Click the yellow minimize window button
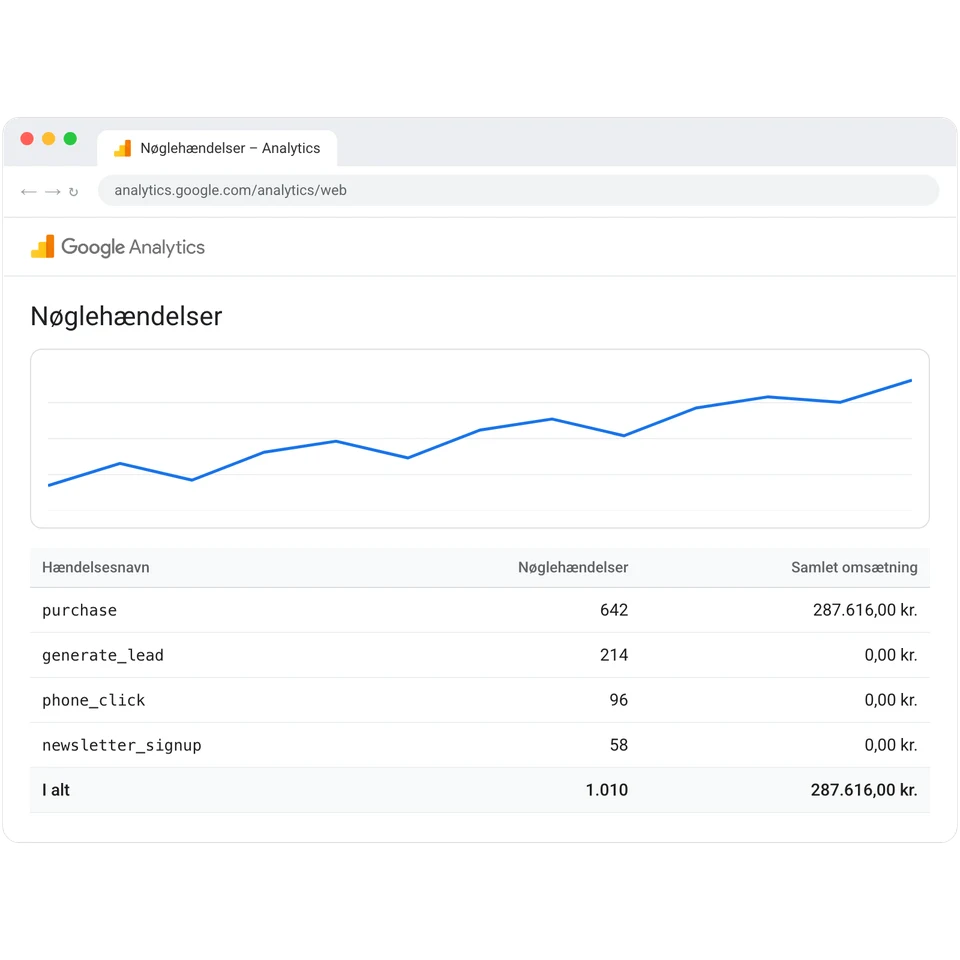This screenshot has height=960, width=960. [x=48, y=138]
